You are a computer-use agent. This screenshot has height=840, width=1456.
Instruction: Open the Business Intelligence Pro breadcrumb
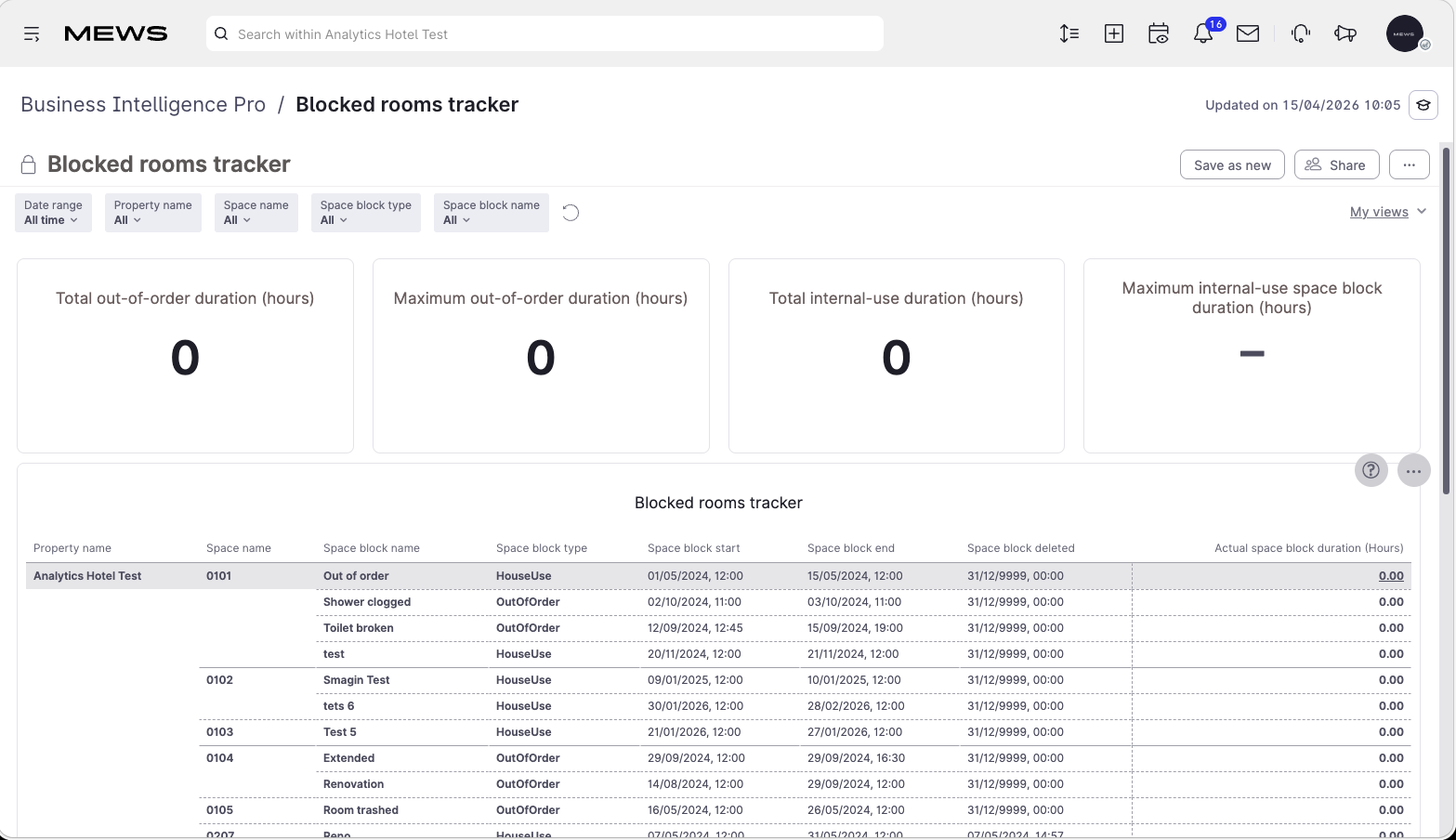(143, 104)
